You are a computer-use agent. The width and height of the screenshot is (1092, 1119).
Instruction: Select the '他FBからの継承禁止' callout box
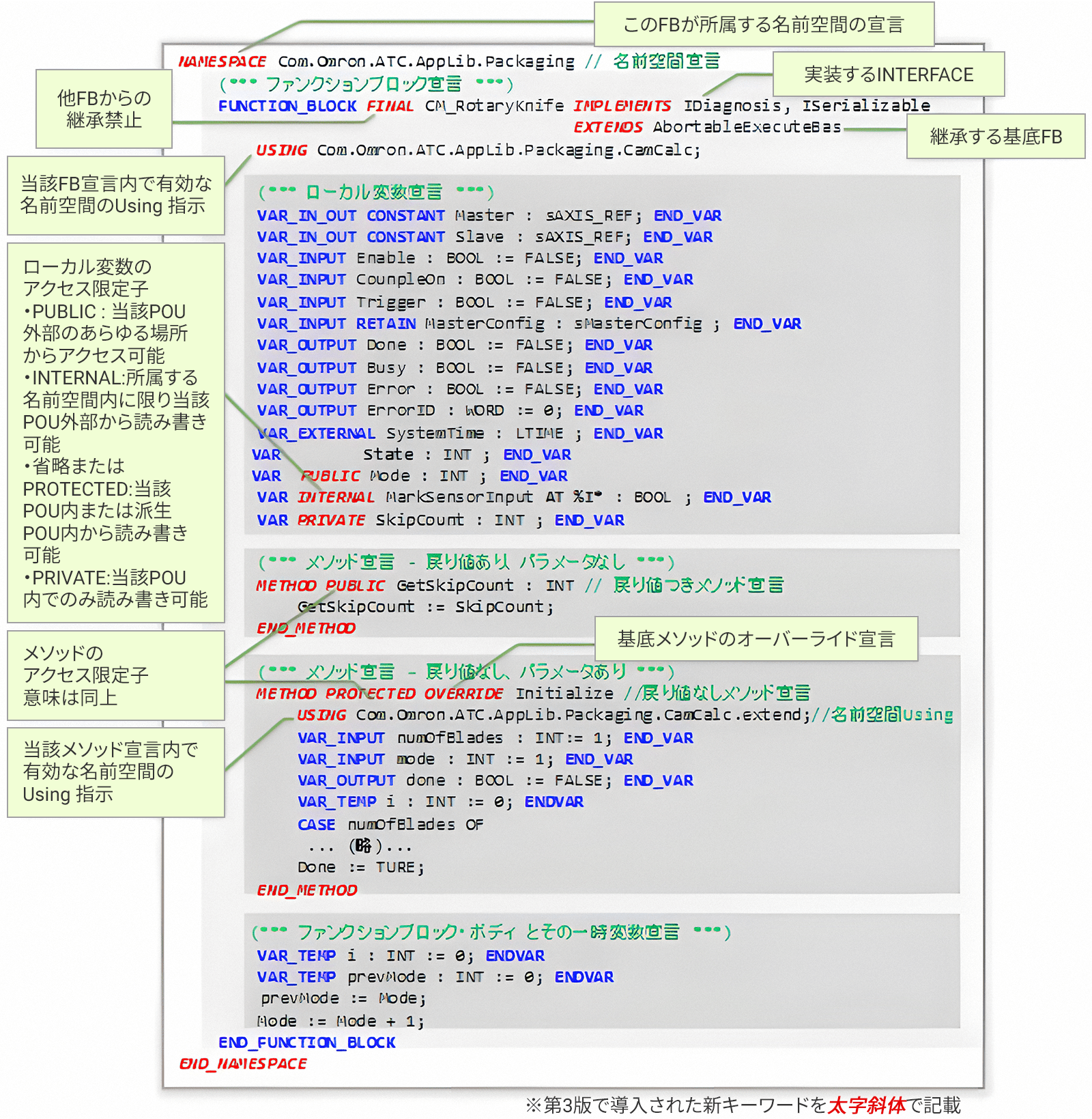click(104, 109)
